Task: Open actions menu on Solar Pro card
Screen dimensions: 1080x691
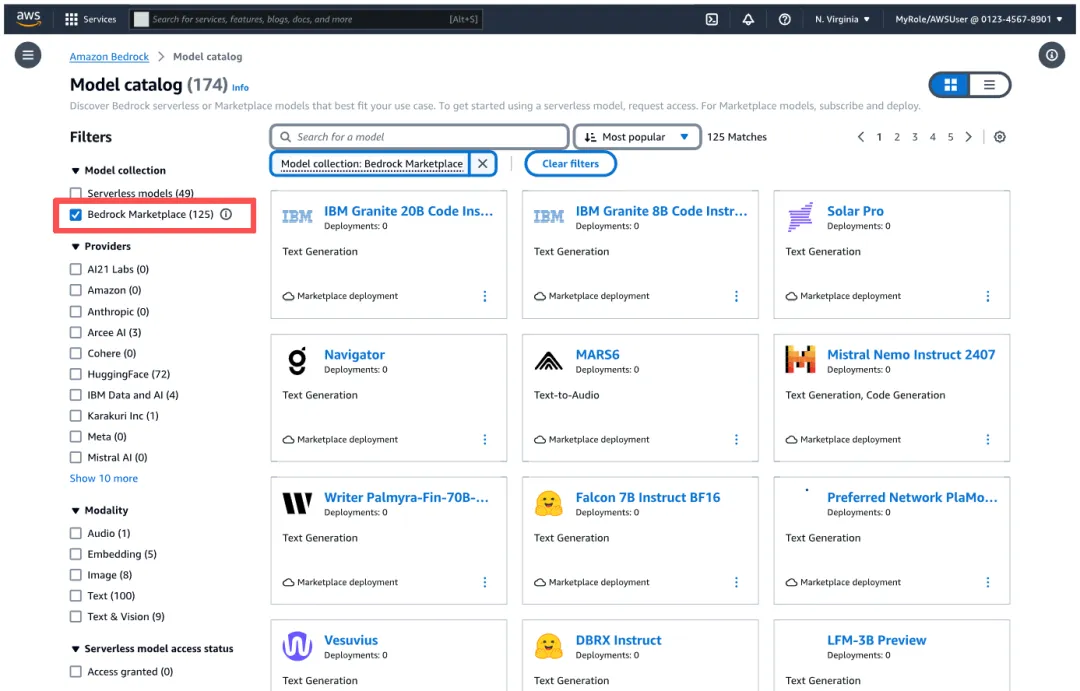Action: (988, 296)
